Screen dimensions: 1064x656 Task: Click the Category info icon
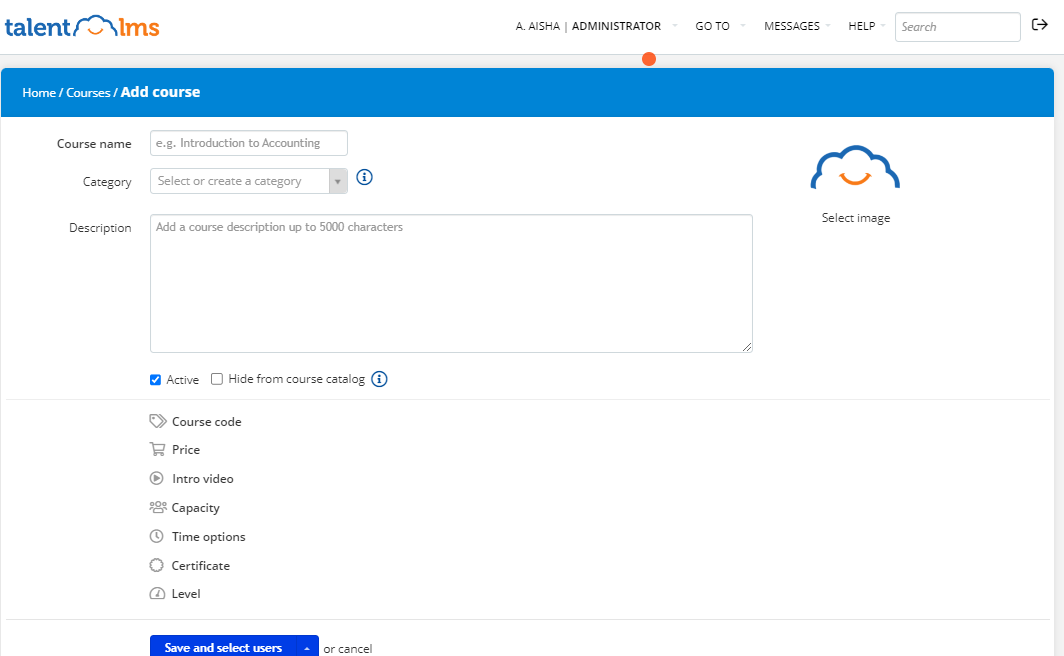point(365,178)
